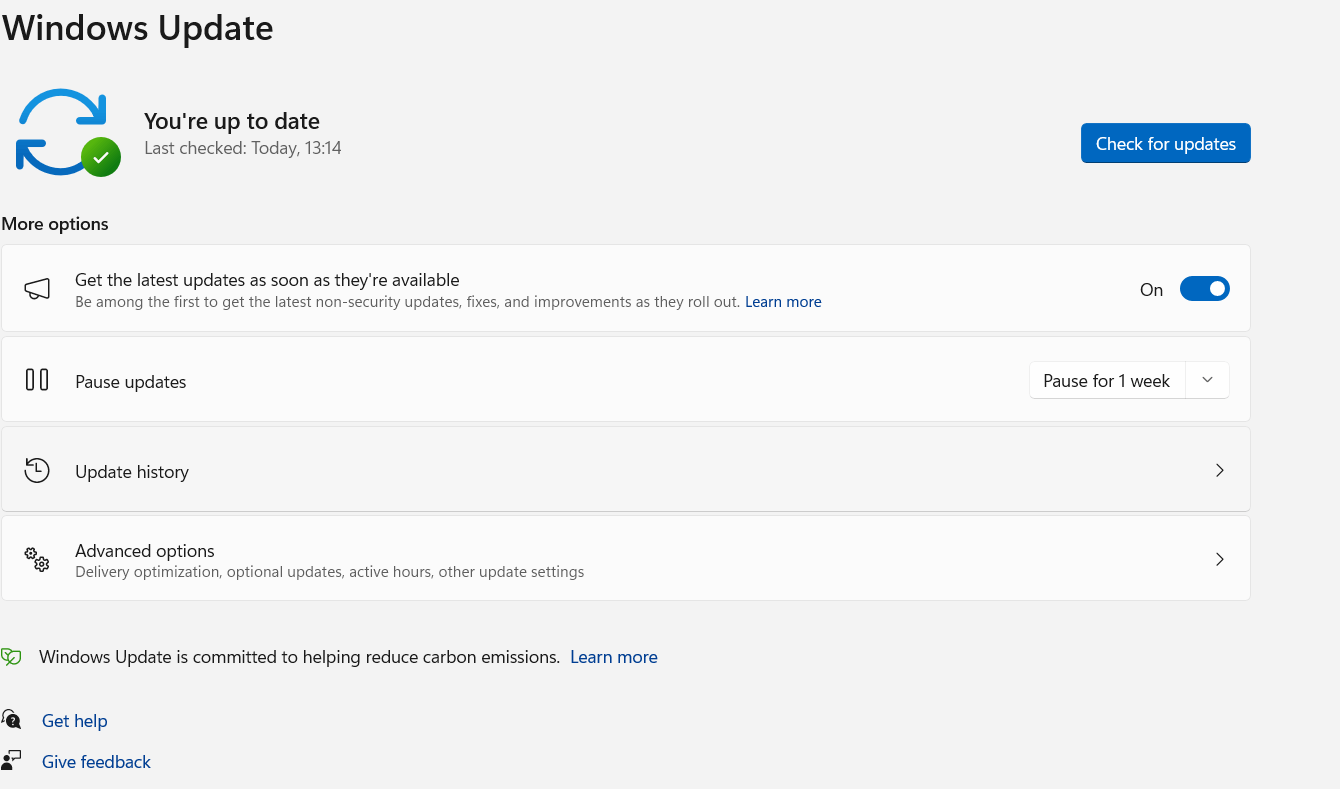Click the "Get the latest updates" title text
The height and width of the screenshot is (789, 1340).
click(267, 280)
